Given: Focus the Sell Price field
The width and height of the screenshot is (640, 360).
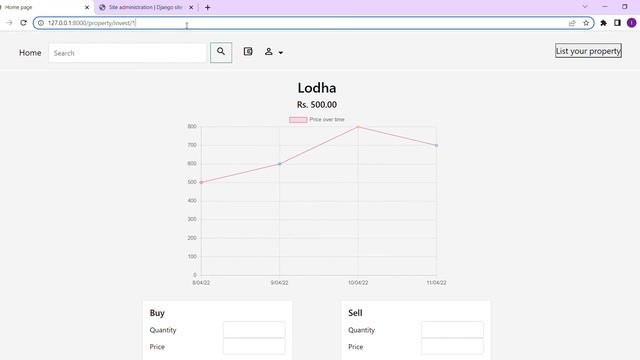Looking at the screenshot, I should (x=452, y=347).
